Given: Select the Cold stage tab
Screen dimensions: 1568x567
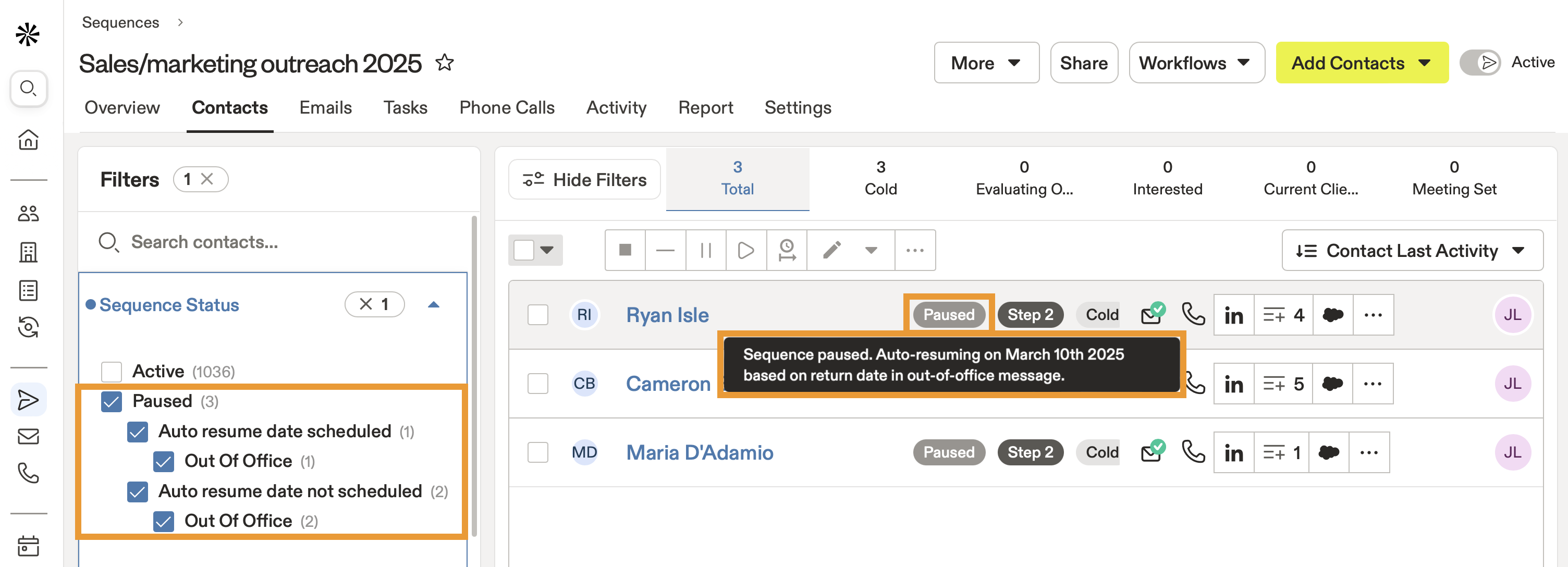Looking at the screenshot, I should (x=880, y=178).
